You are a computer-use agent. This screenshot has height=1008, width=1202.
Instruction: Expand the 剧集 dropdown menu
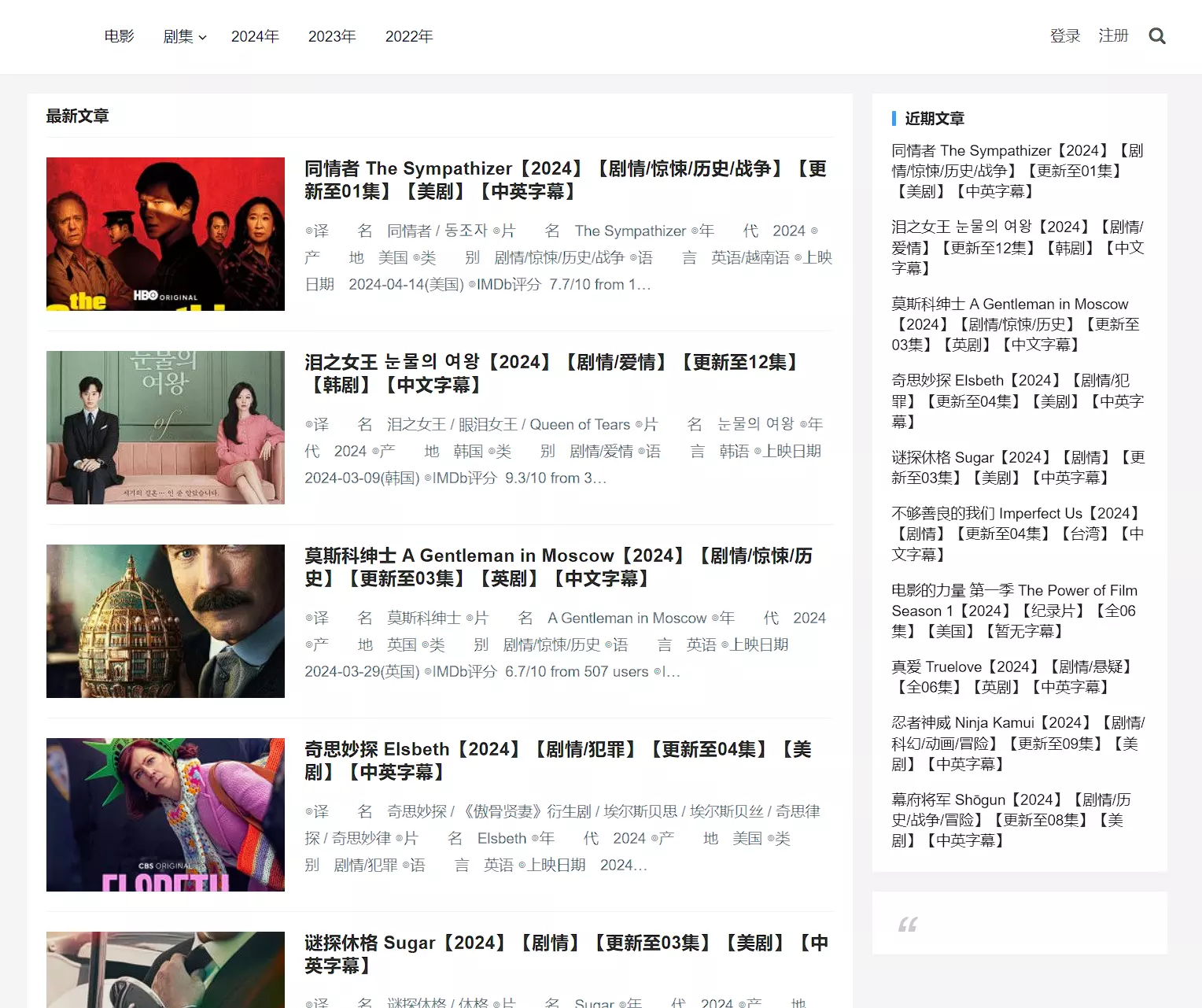184,36
